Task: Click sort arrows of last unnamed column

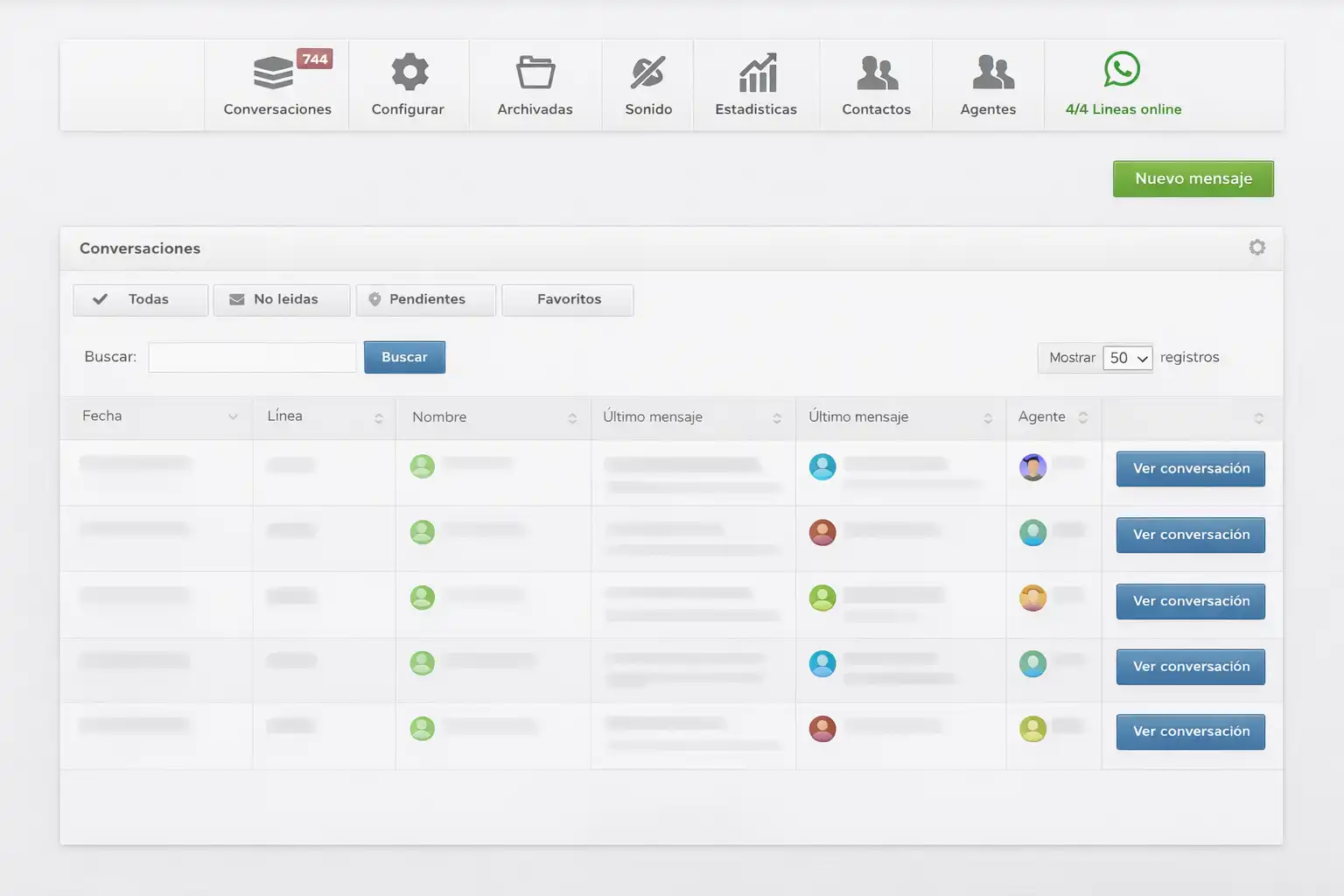Action: (x=1259, y=418)
